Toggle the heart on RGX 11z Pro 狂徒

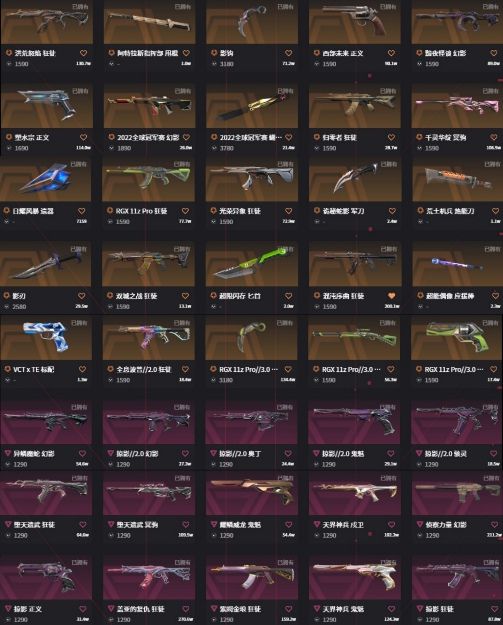[x=185, y=211]
